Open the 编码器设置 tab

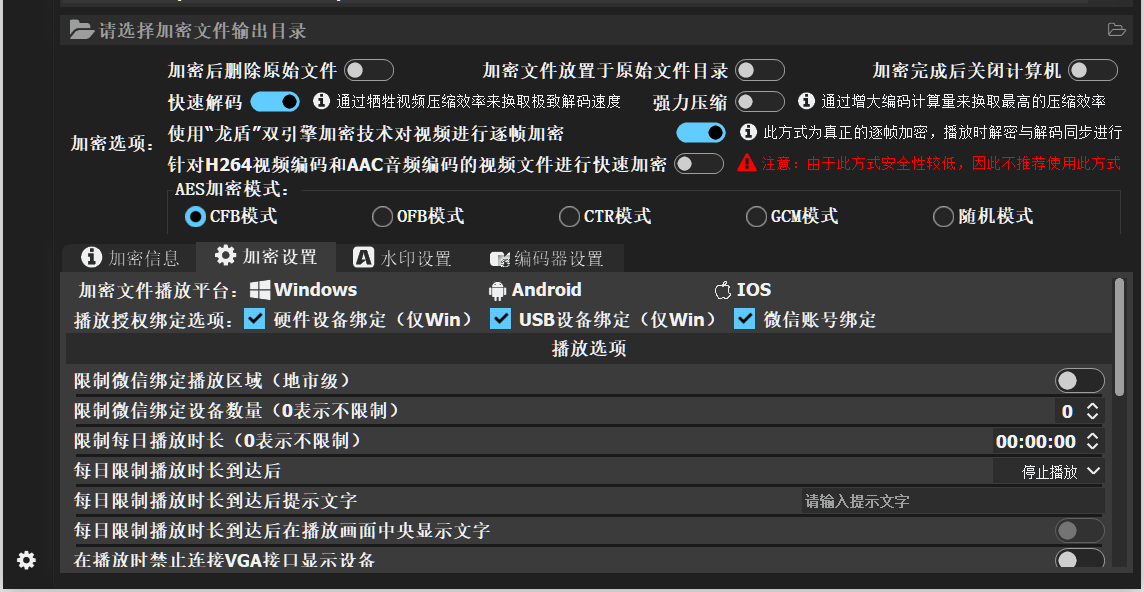click(546, 257)
